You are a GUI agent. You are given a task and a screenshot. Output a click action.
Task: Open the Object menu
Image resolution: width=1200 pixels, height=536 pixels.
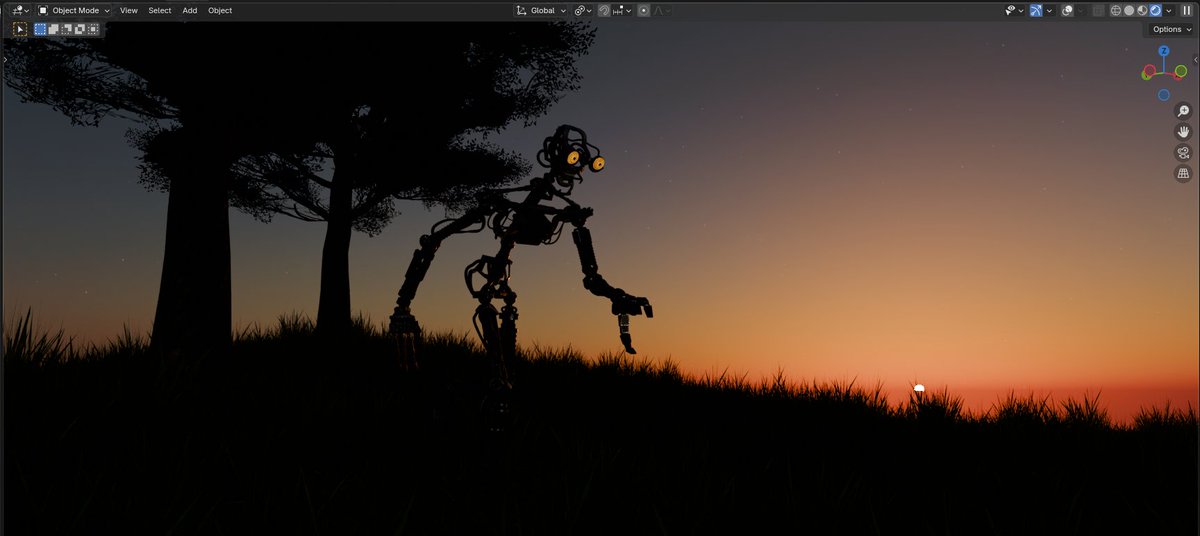(x=220, y=10)
